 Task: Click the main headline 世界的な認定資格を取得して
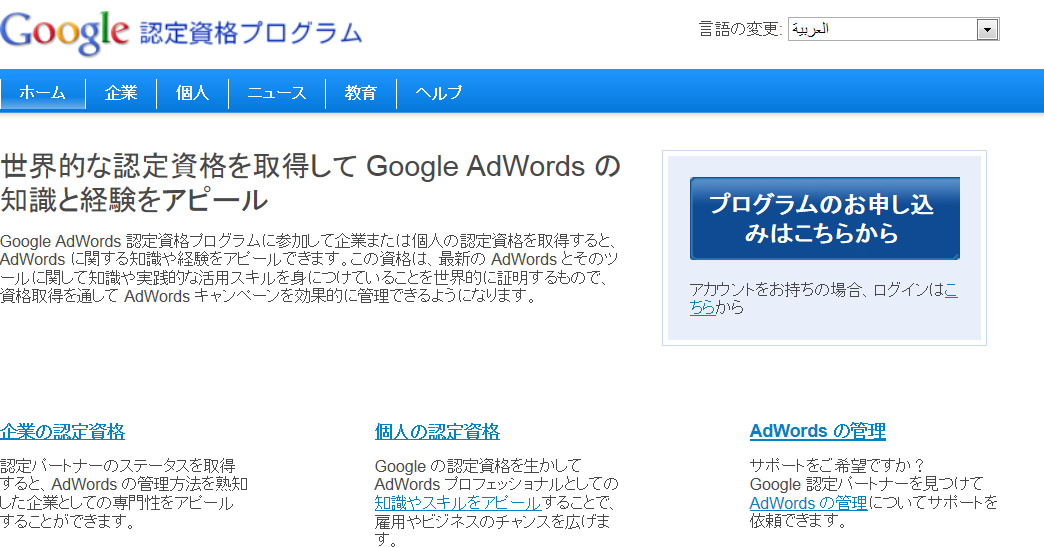tap(178, 166)
